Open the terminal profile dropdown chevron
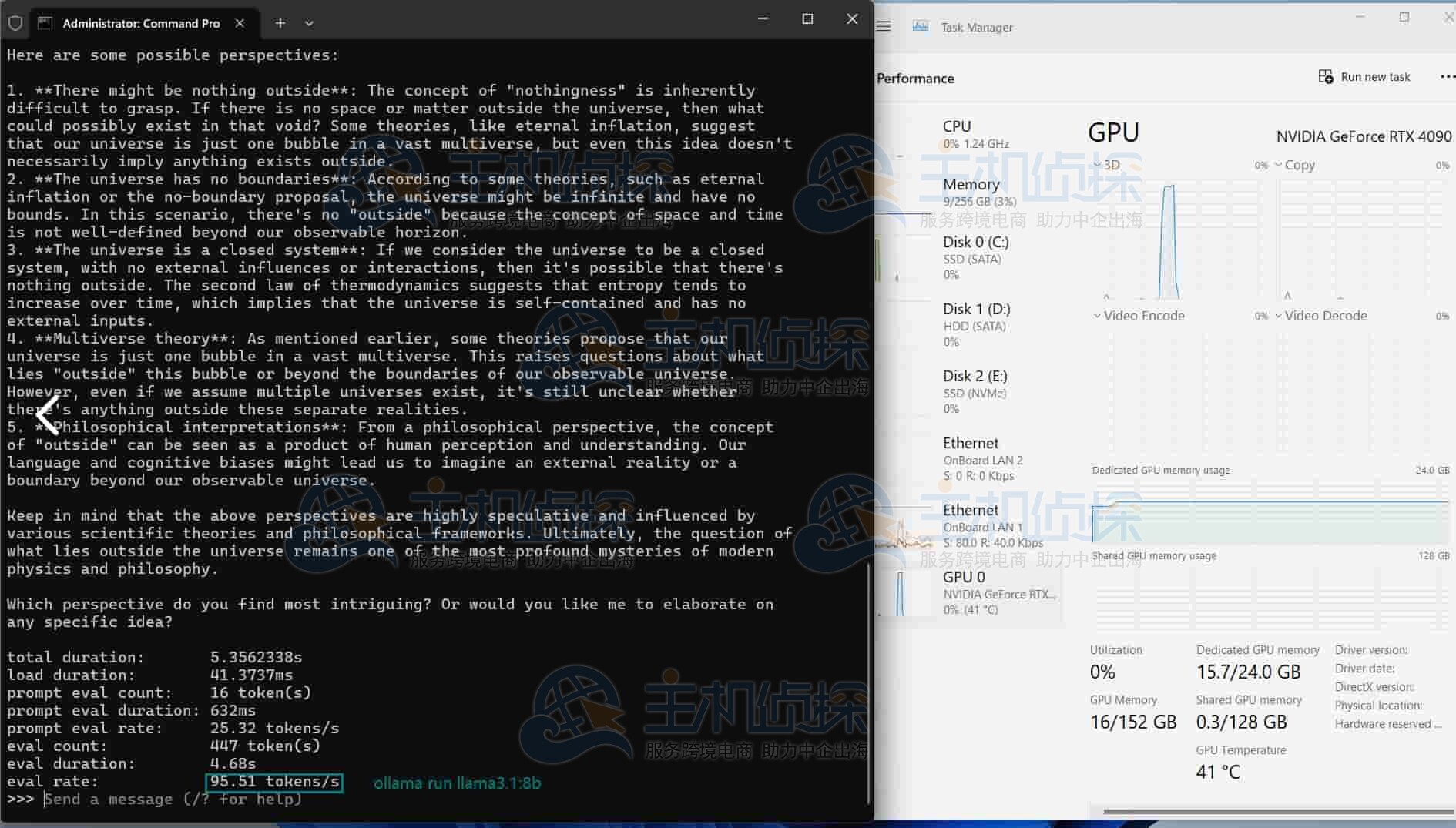Image resolution: width=1456 pixels, height=828 pixels. click(x=309, y=23)
